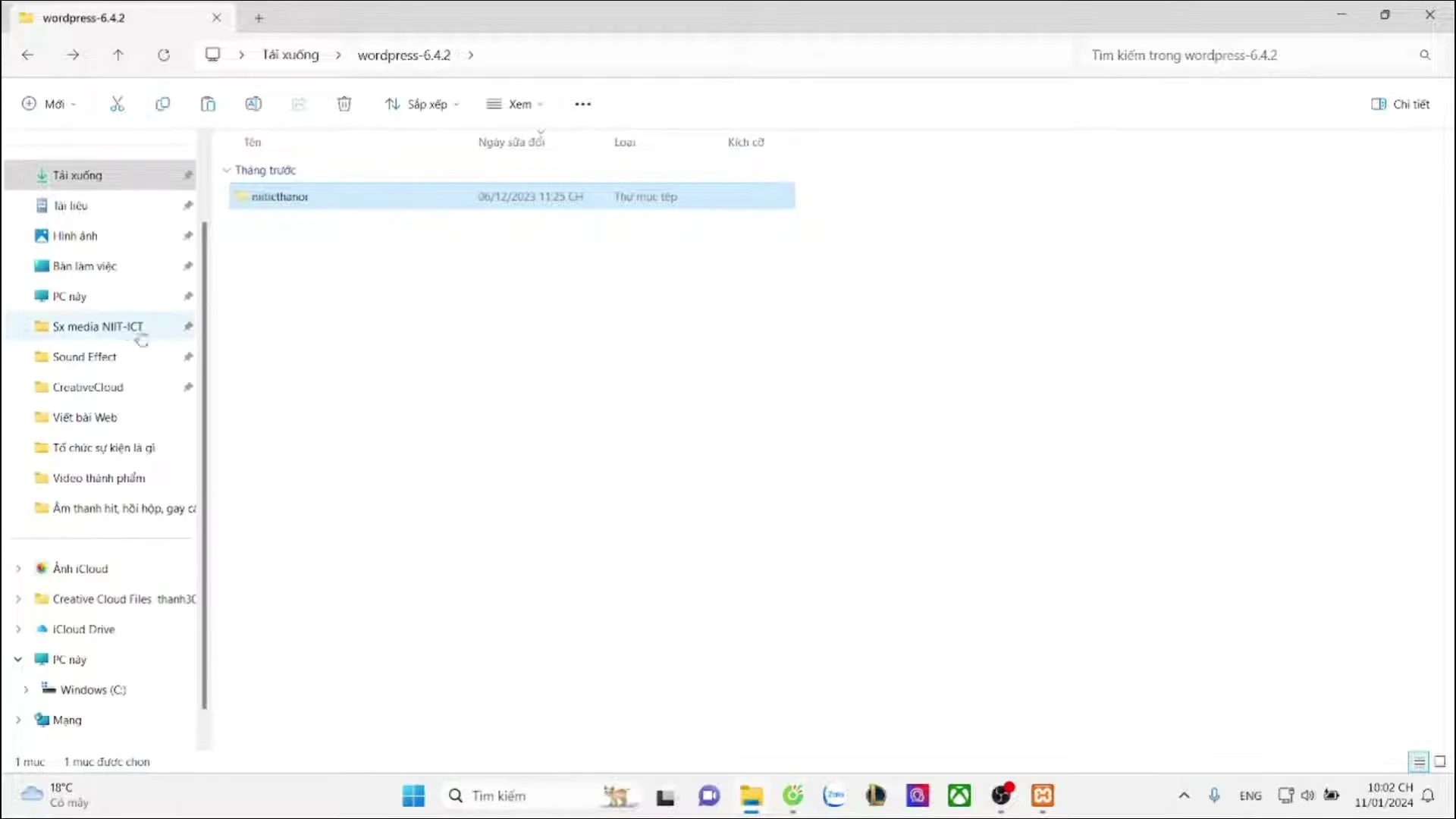The width and height of the screenshot is (1456, 819).
Task: Paste from clipboard
Action: [x=208, y=103]
